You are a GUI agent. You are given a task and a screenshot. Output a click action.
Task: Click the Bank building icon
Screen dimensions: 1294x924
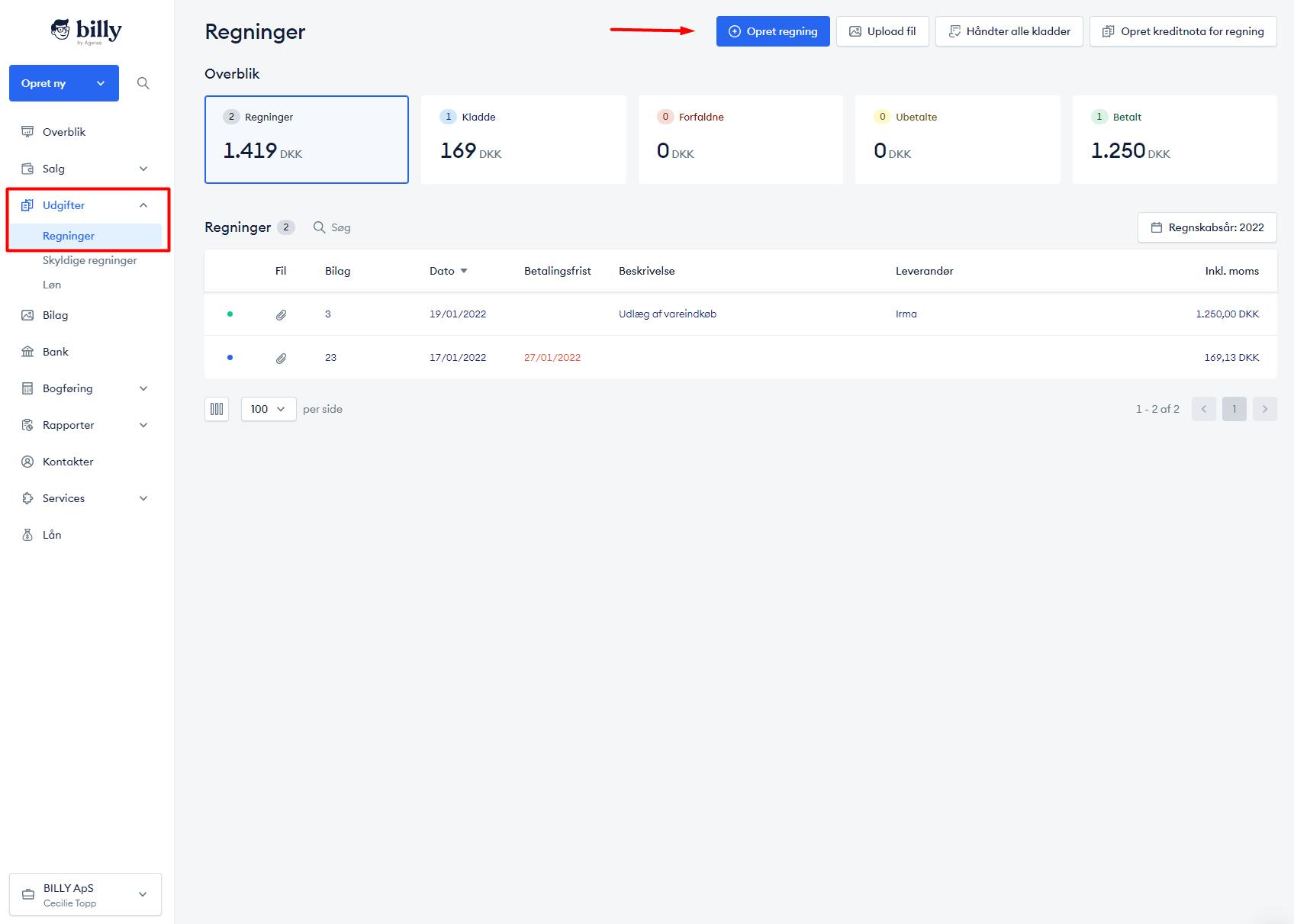click(x=27, y=352)
